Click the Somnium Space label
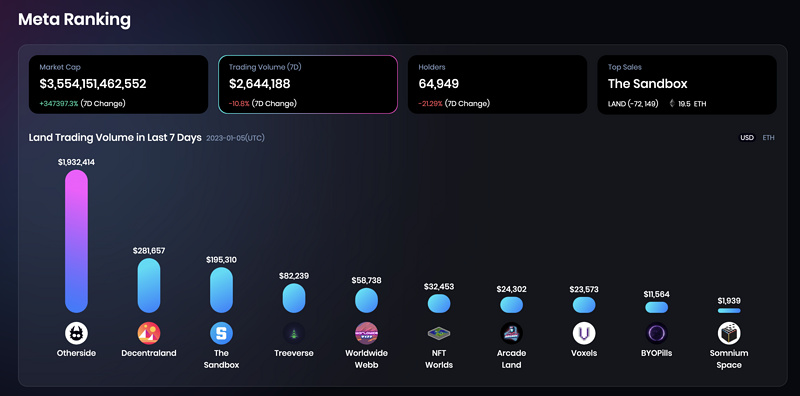Viewport: 800px width, 396px height. pos(729,359)
